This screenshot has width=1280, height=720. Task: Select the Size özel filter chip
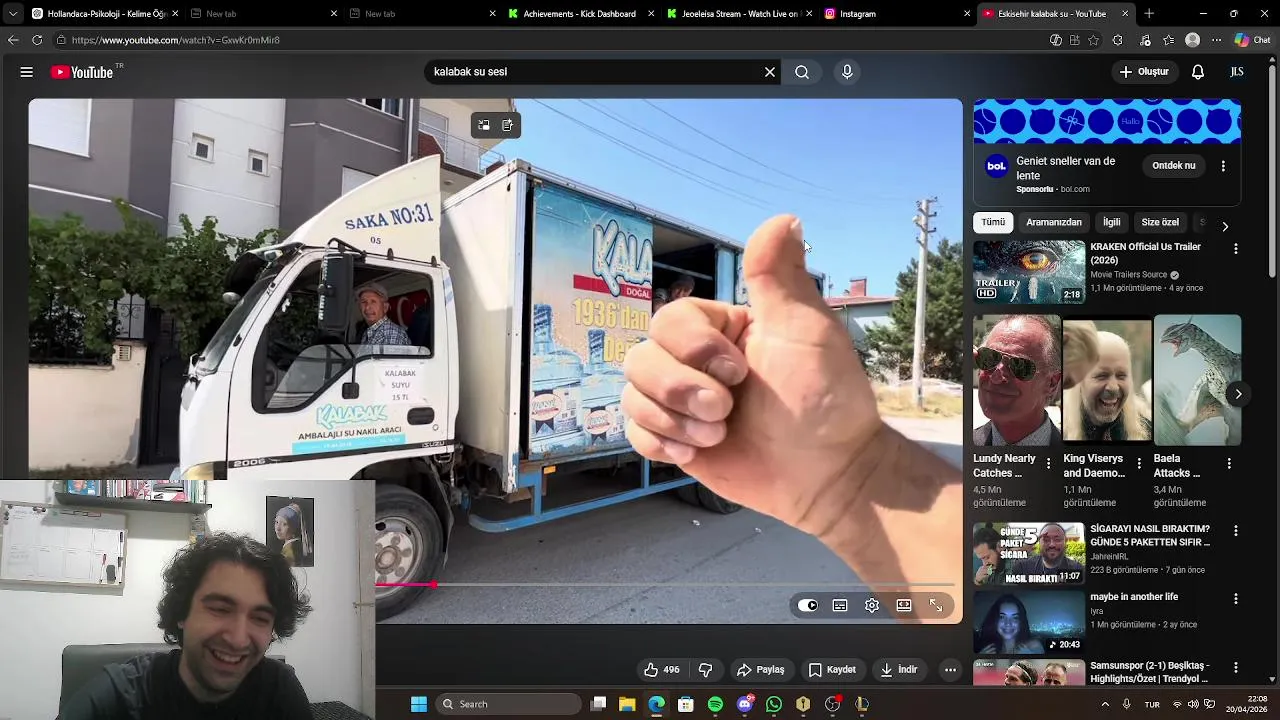coord(1160,222)
